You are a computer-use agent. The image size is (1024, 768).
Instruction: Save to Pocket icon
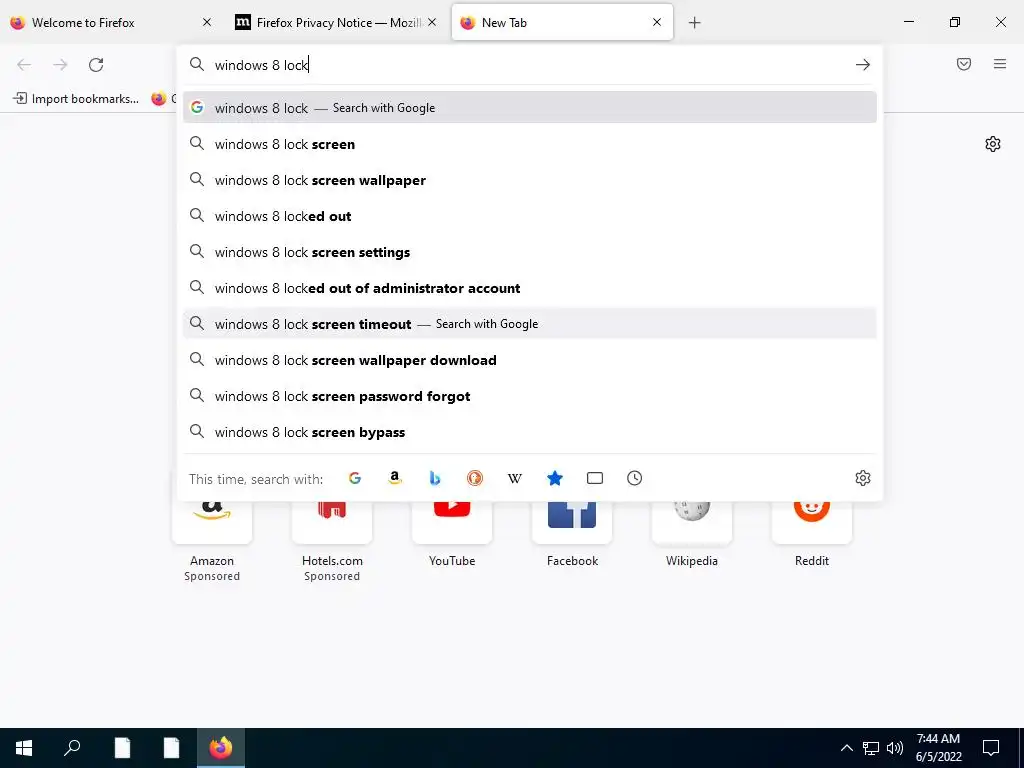(964, 64)
